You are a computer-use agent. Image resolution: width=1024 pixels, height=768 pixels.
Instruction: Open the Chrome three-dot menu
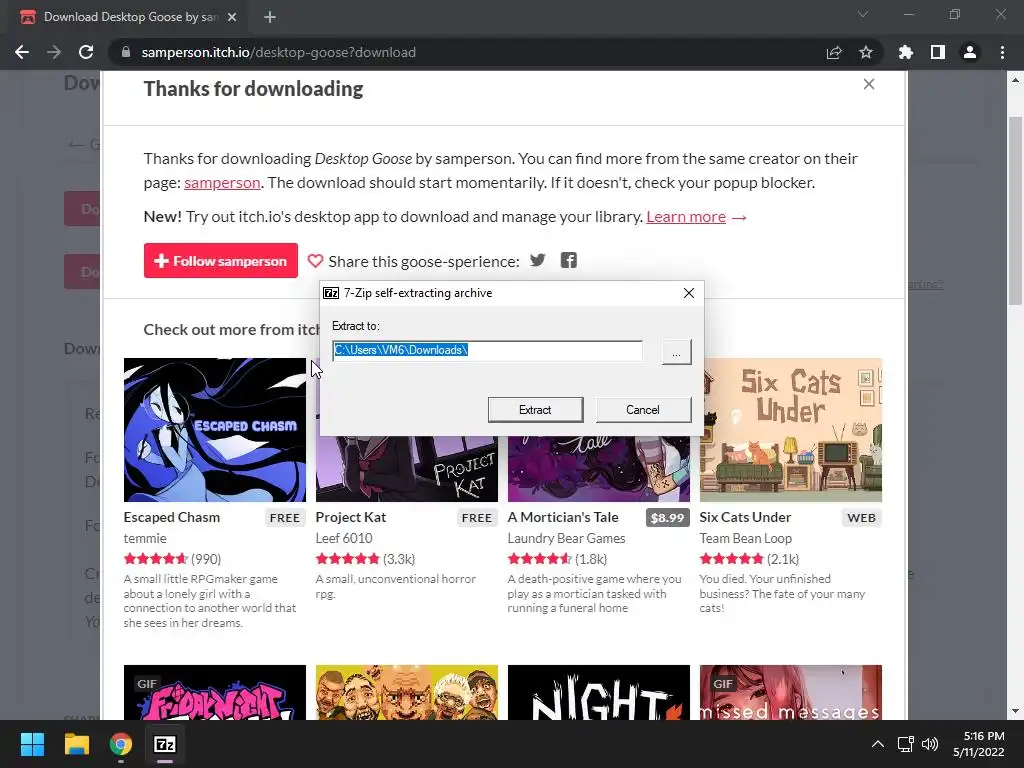1002,52
